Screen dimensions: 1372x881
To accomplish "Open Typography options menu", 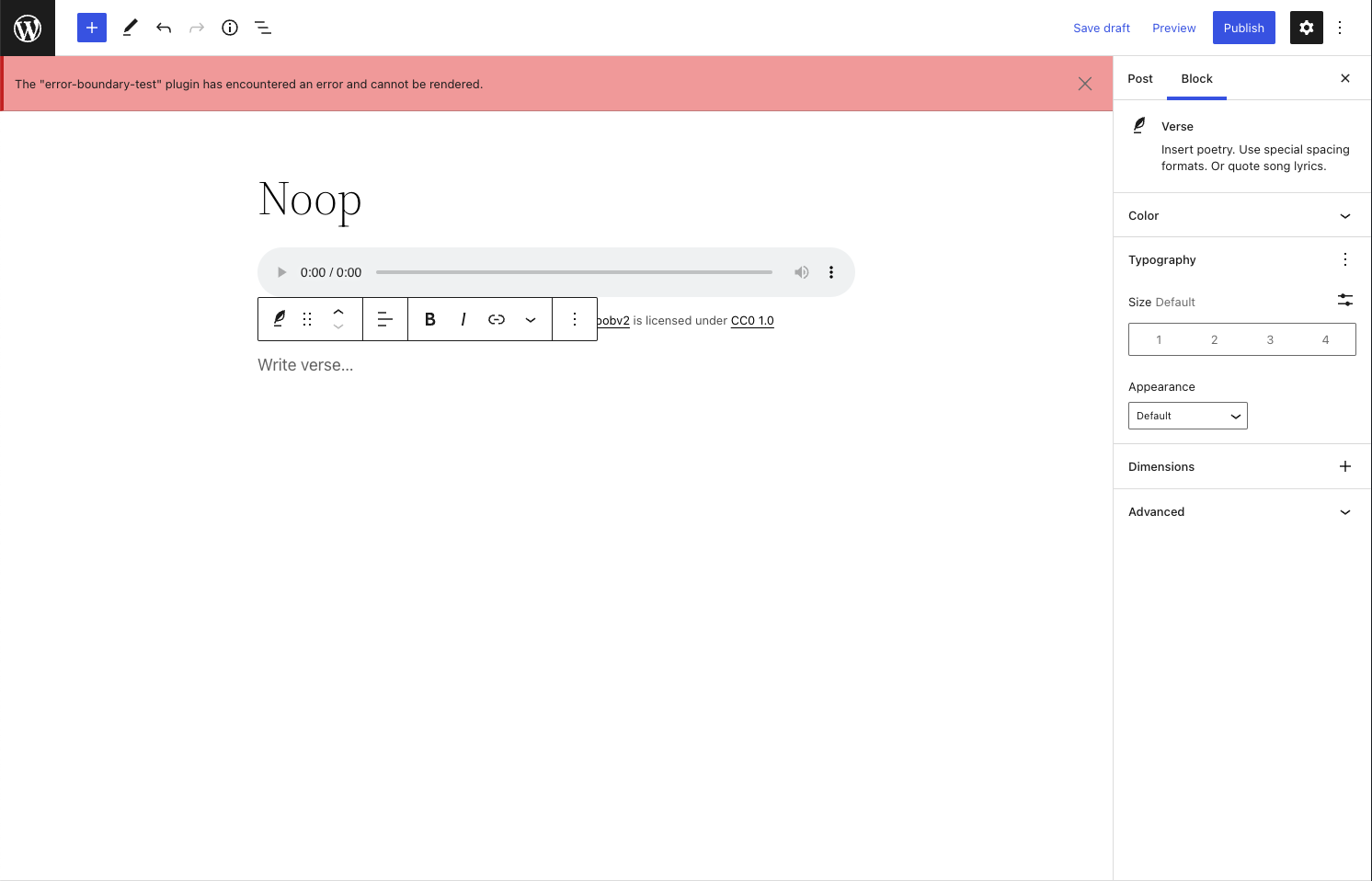I will (x=1345, y=259).
